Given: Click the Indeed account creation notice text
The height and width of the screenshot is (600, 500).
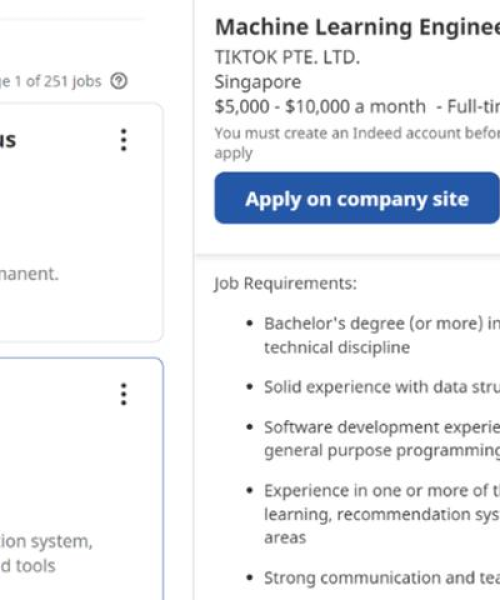Looking at the screenshot, I should click(x=357, y=143).
